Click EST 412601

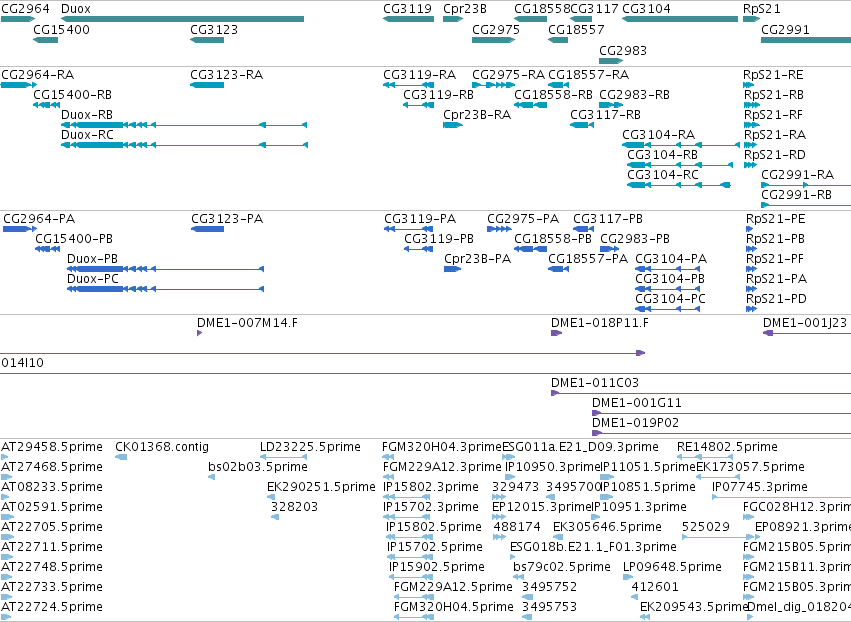click(655, 587)
